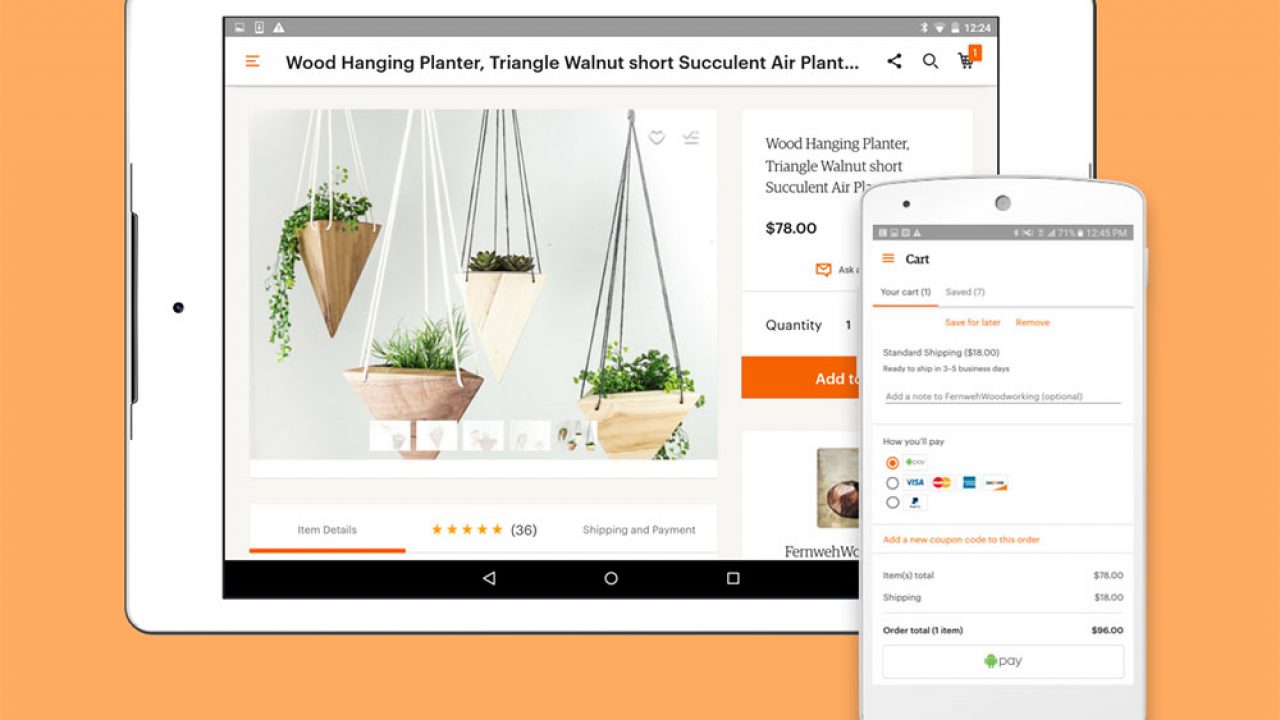Open the star reviews (36) tab
This screenshot has height=720, width=1280.
point(484,530)
